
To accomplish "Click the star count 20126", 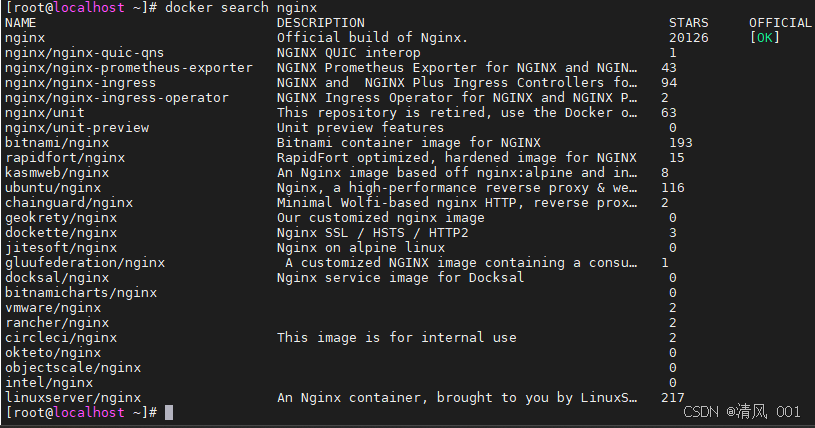I will (x=689, y=38).
